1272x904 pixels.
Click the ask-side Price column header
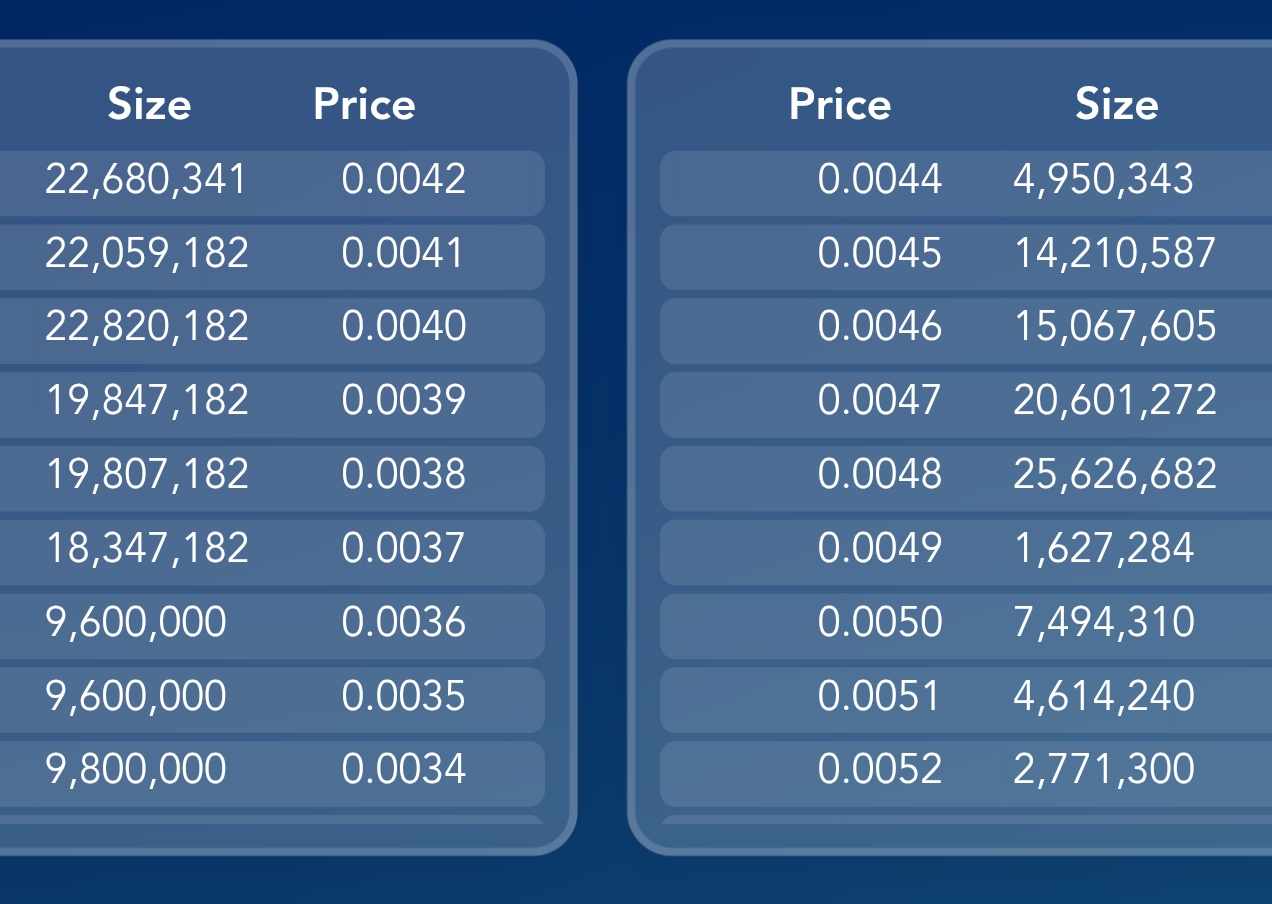[839, 105]
